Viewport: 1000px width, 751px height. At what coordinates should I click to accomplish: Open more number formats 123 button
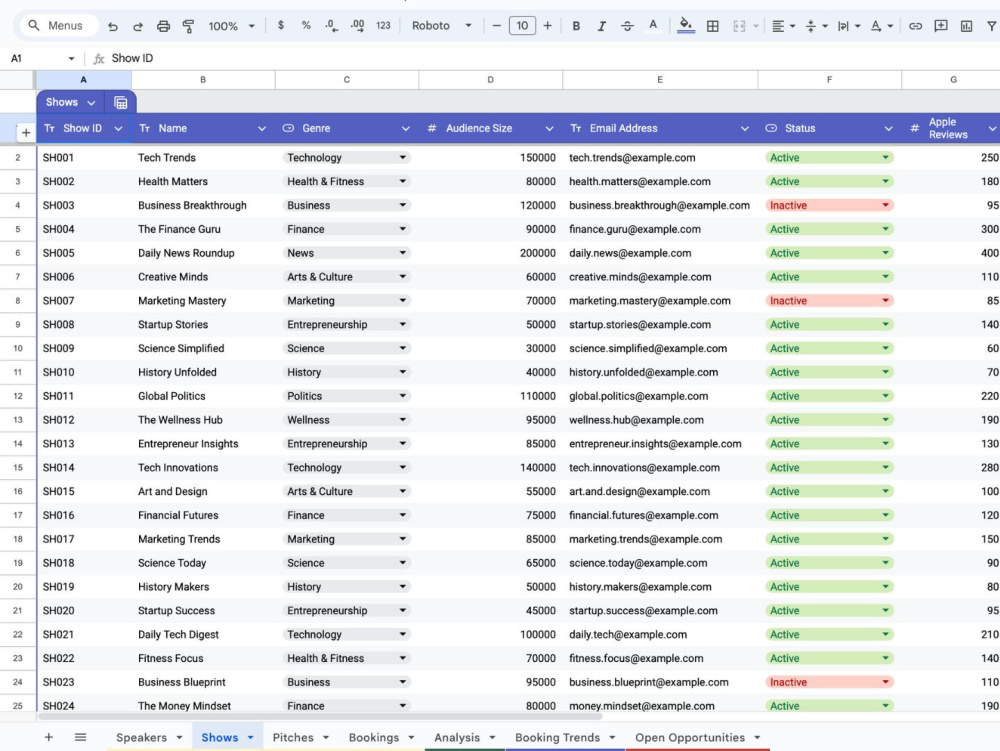(x=383, y=26)
